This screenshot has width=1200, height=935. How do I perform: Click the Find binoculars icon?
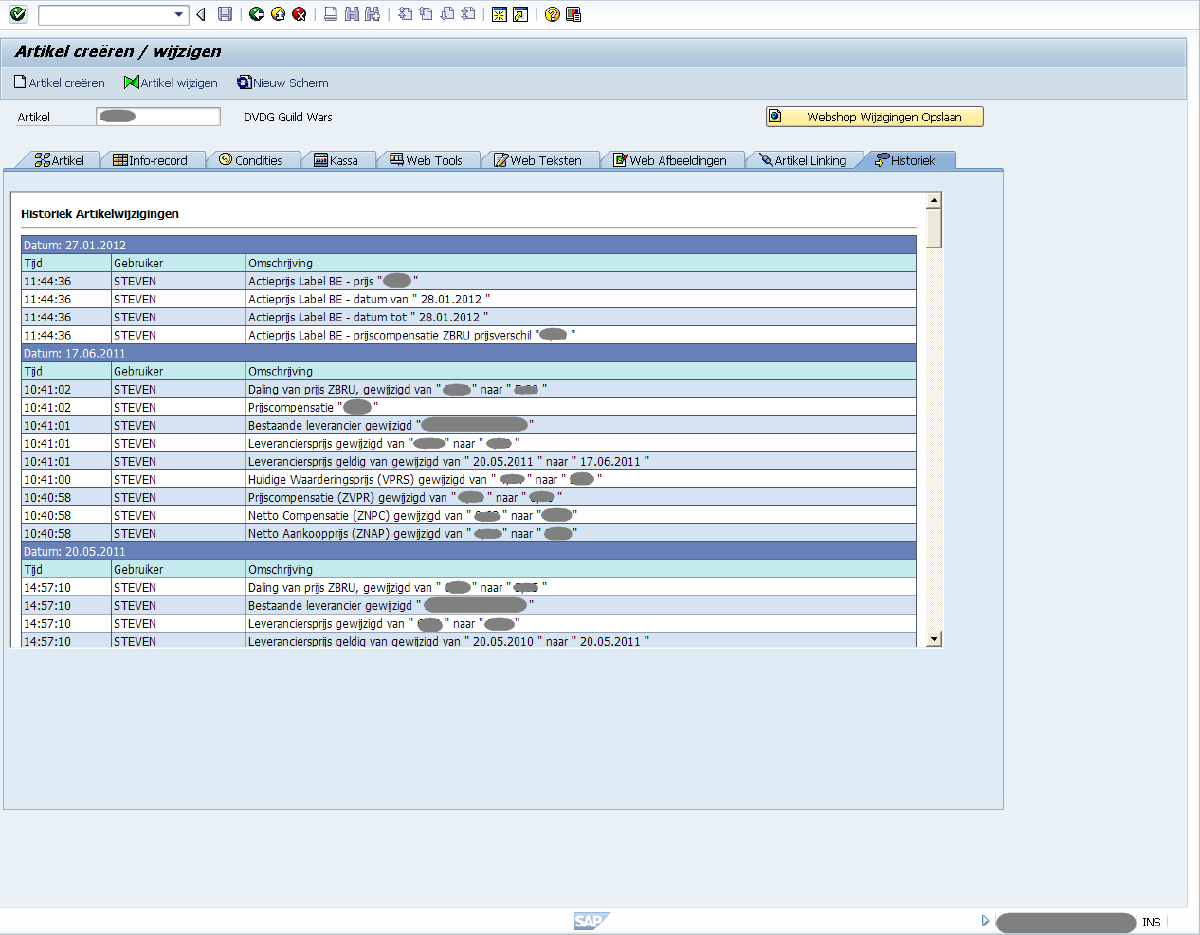coord(351,14)
